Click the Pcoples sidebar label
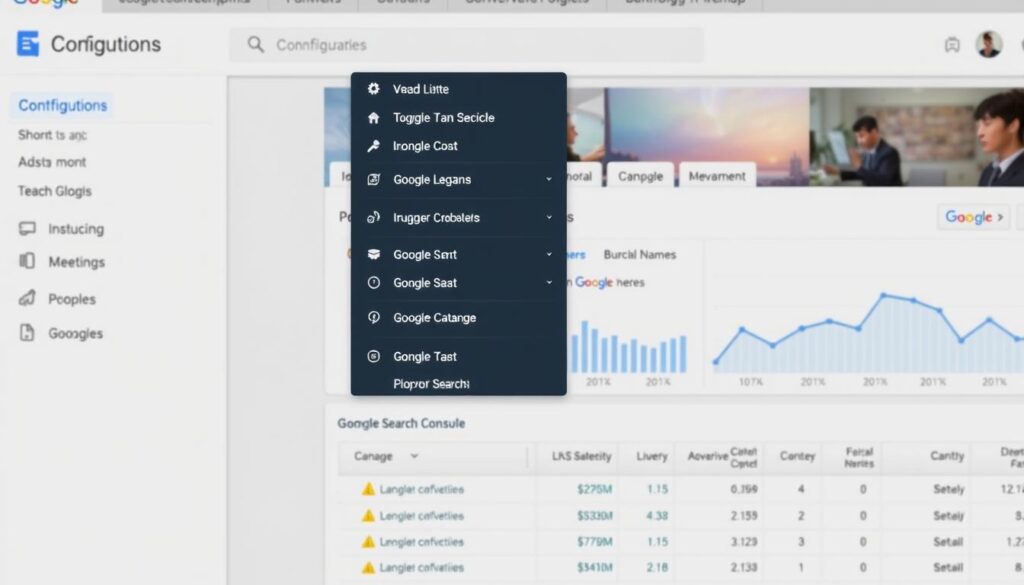This screenshot has width=1024, height=585. 72,299
